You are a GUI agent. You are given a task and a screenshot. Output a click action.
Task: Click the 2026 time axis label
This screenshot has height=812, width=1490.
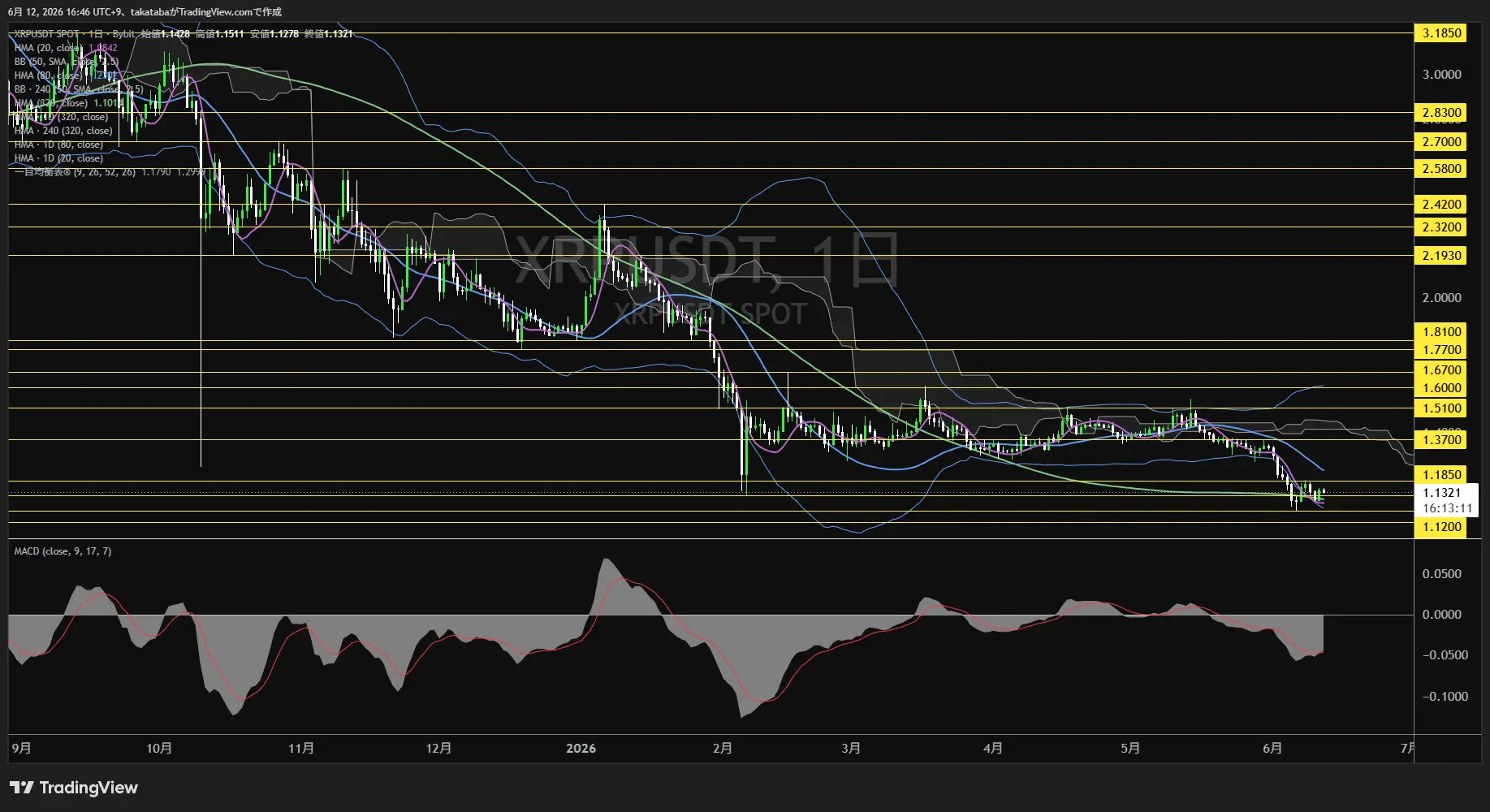tap(581, 748)
